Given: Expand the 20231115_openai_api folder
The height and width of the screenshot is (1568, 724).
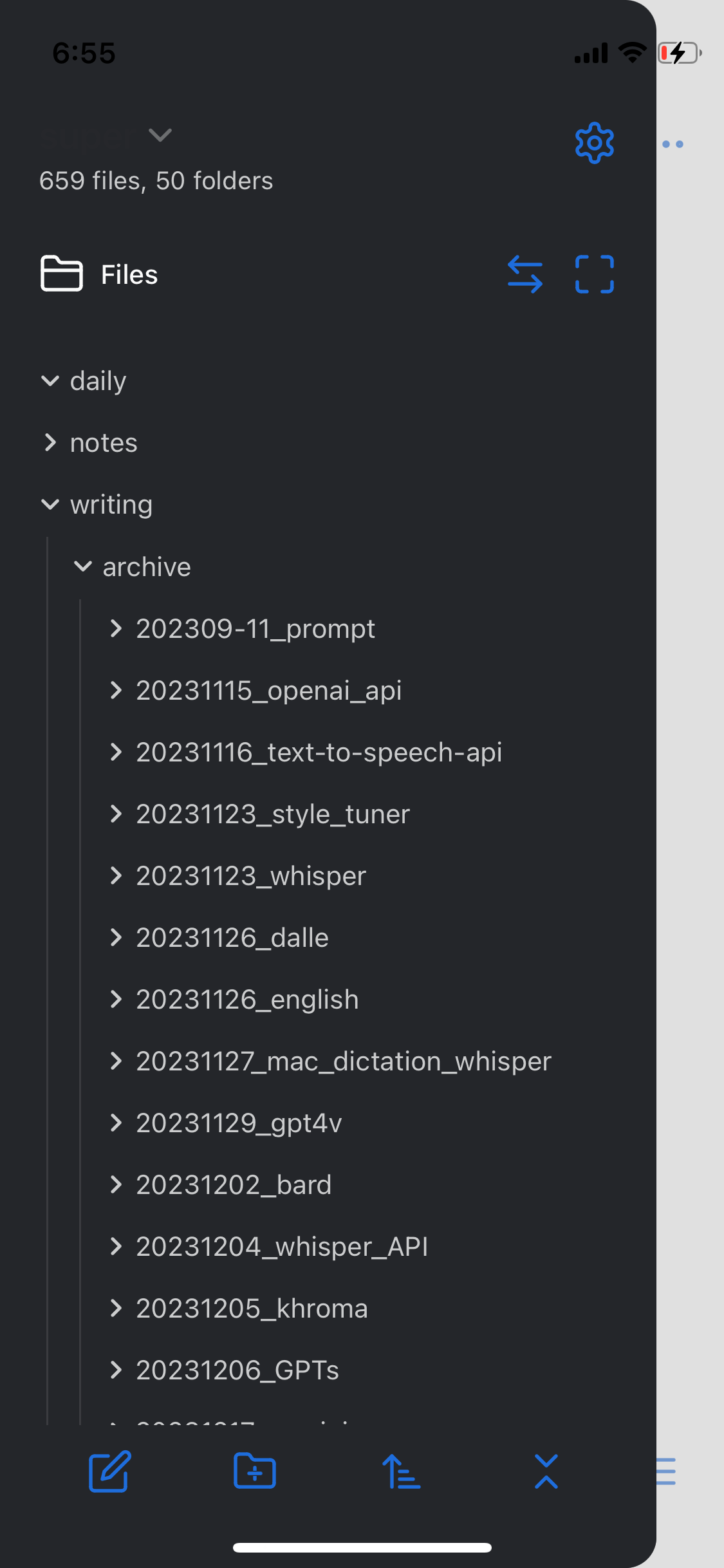Looking at the screenshot, I should pos(268,691).
